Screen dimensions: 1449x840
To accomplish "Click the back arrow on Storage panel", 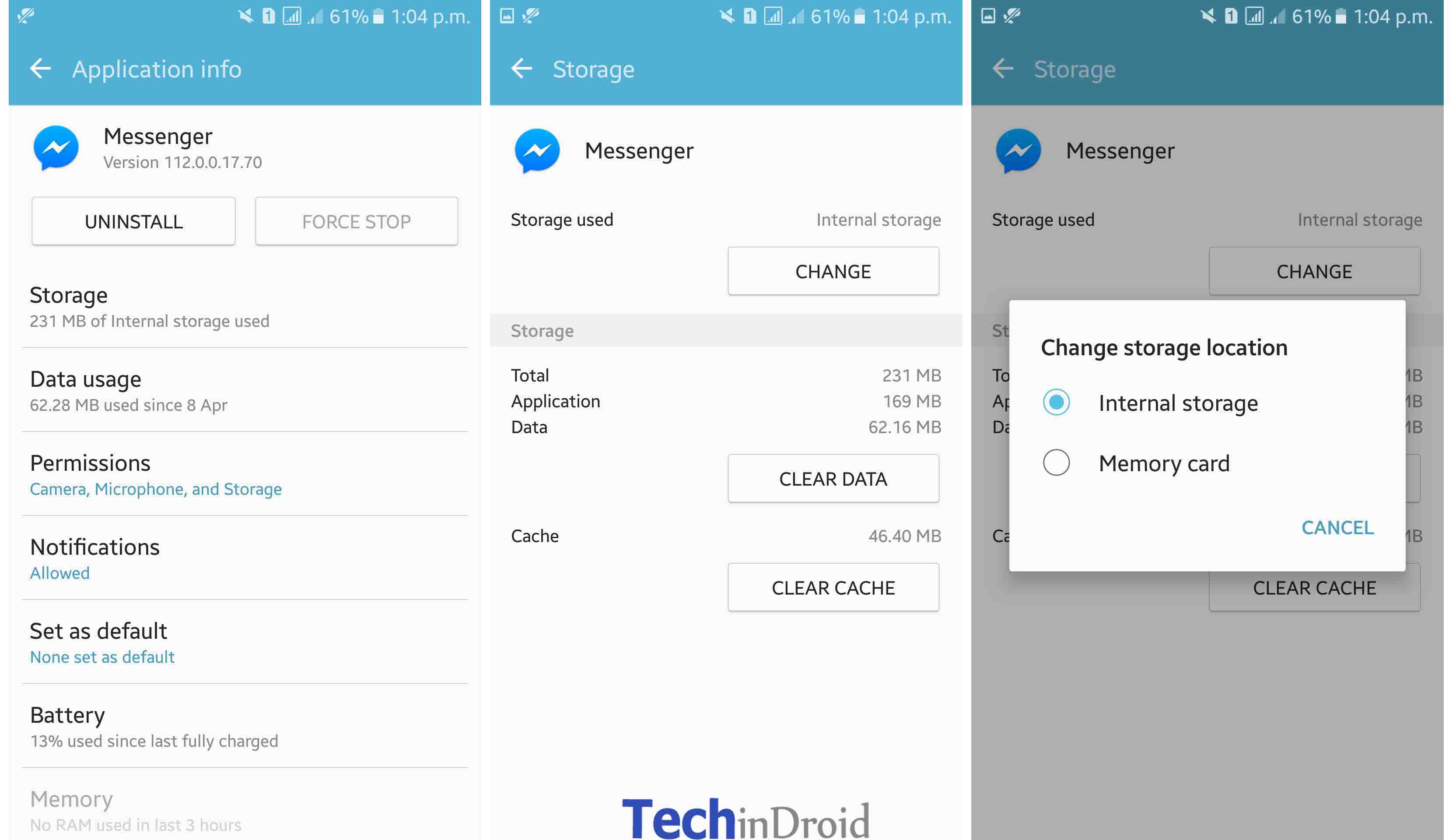I will coord(521,68).
